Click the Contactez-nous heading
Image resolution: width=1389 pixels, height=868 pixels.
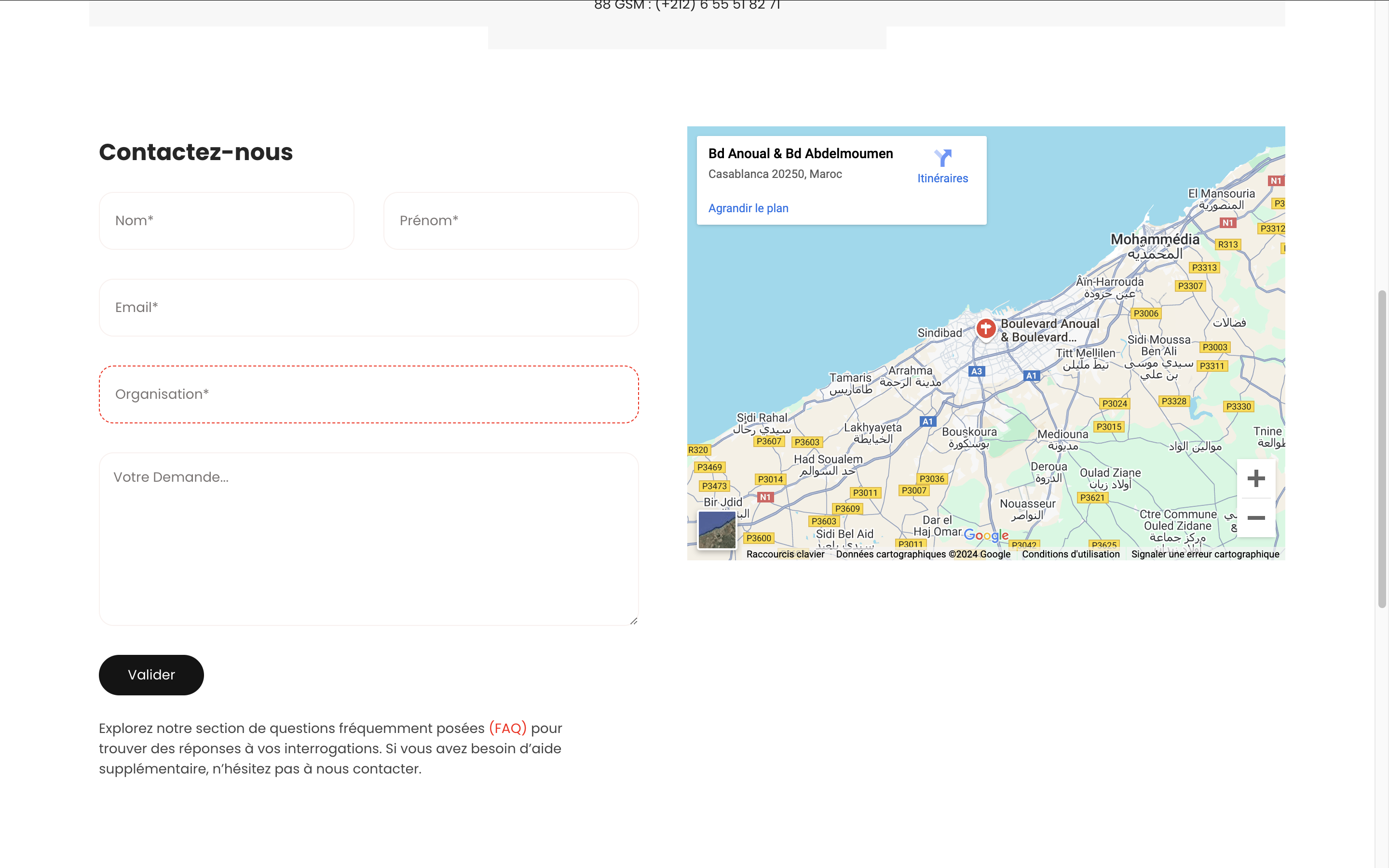196,152
